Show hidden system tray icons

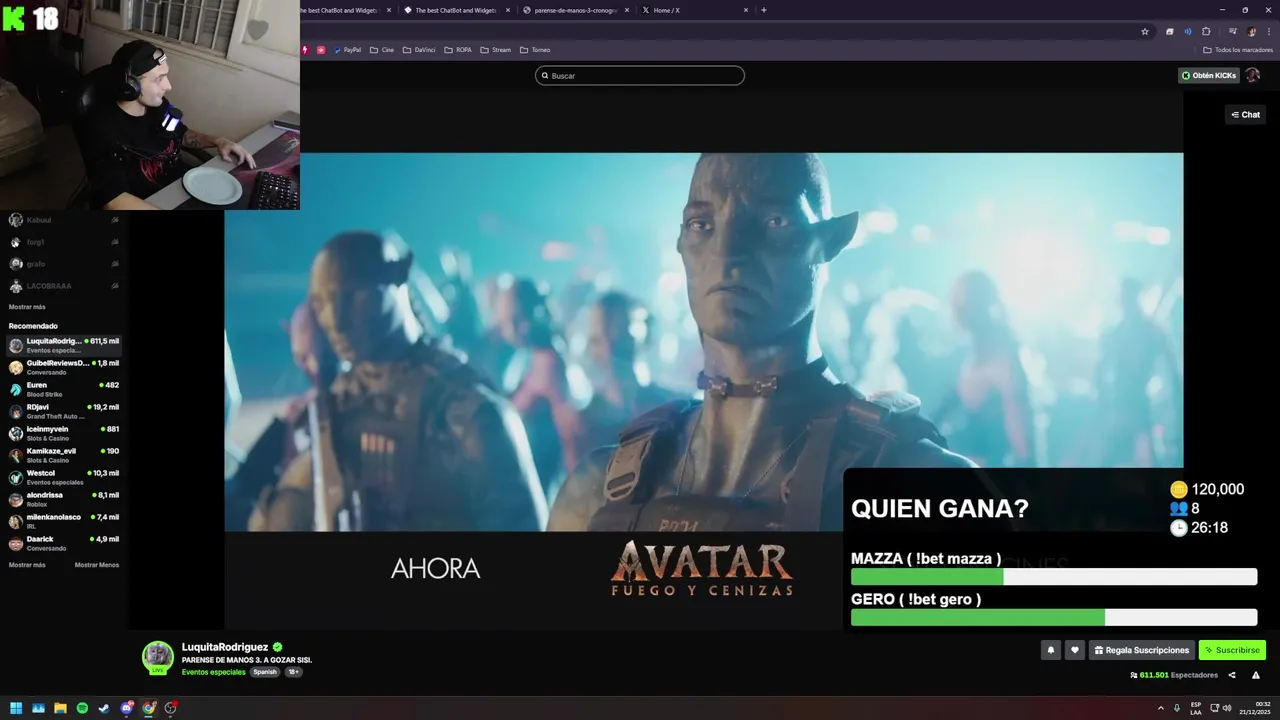click(x=1161, y=708)
